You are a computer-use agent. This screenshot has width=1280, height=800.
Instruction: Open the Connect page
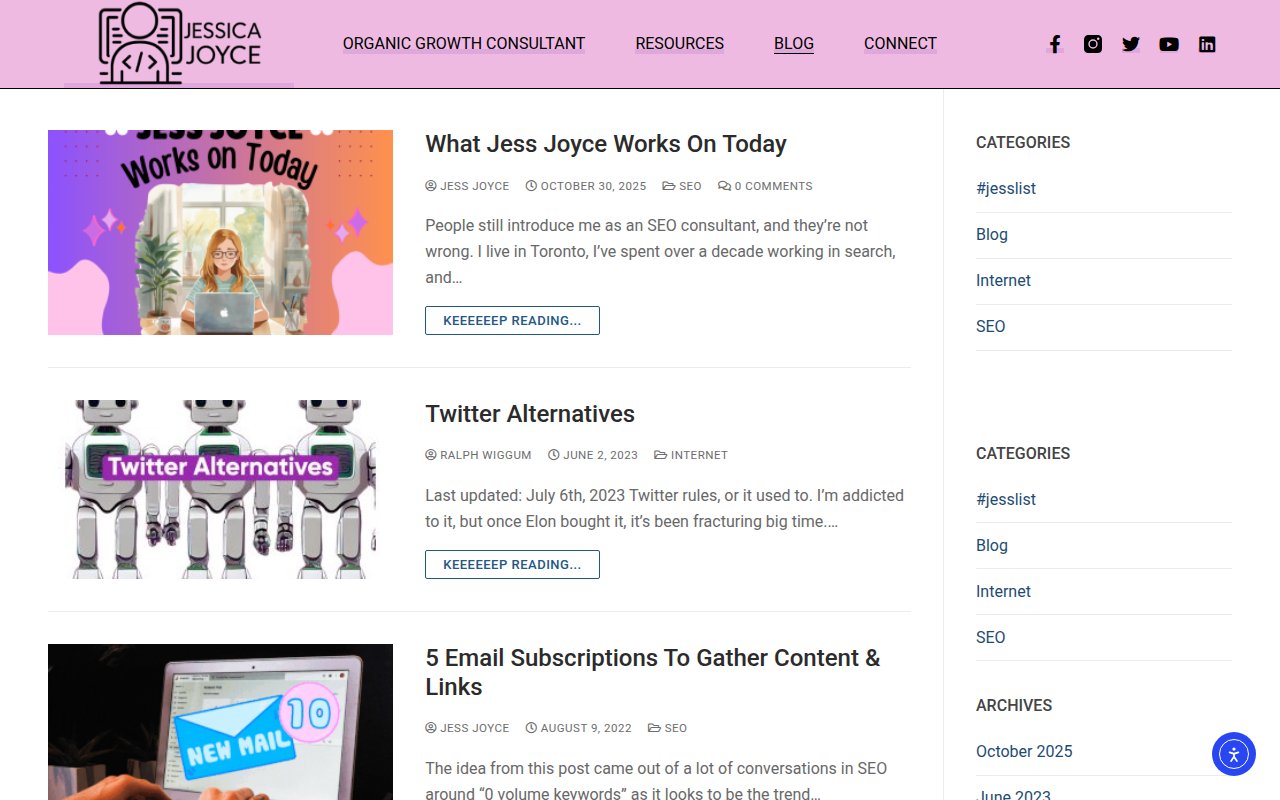click(899, 43)
